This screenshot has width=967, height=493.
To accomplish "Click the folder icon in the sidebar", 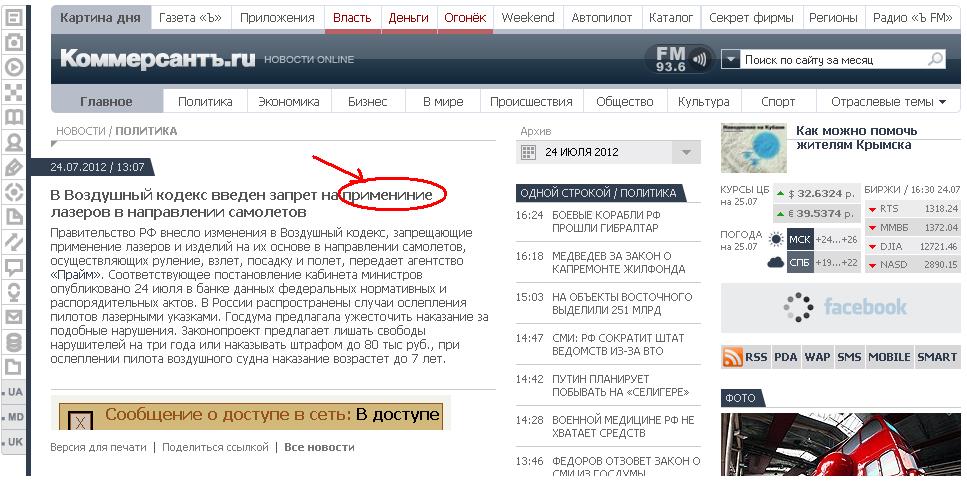I will [x=14, y=368].
